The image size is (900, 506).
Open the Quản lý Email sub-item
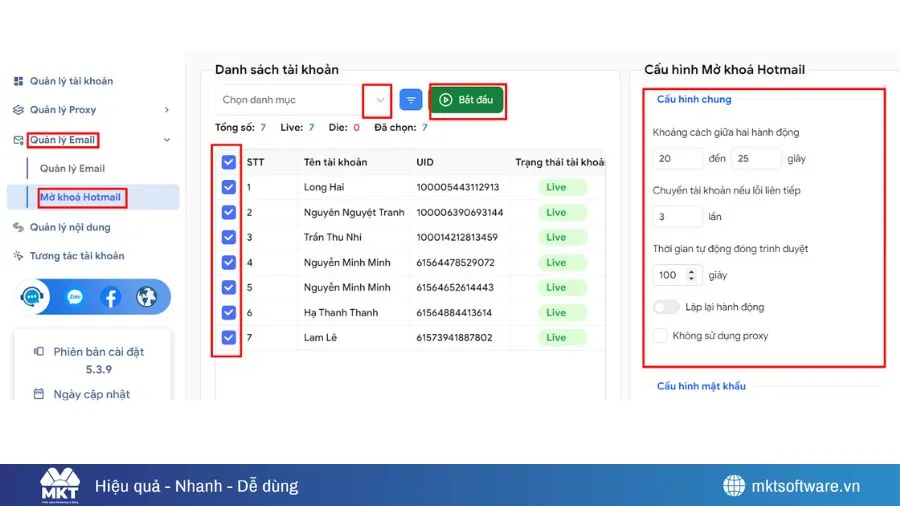[x=72, y=169]
